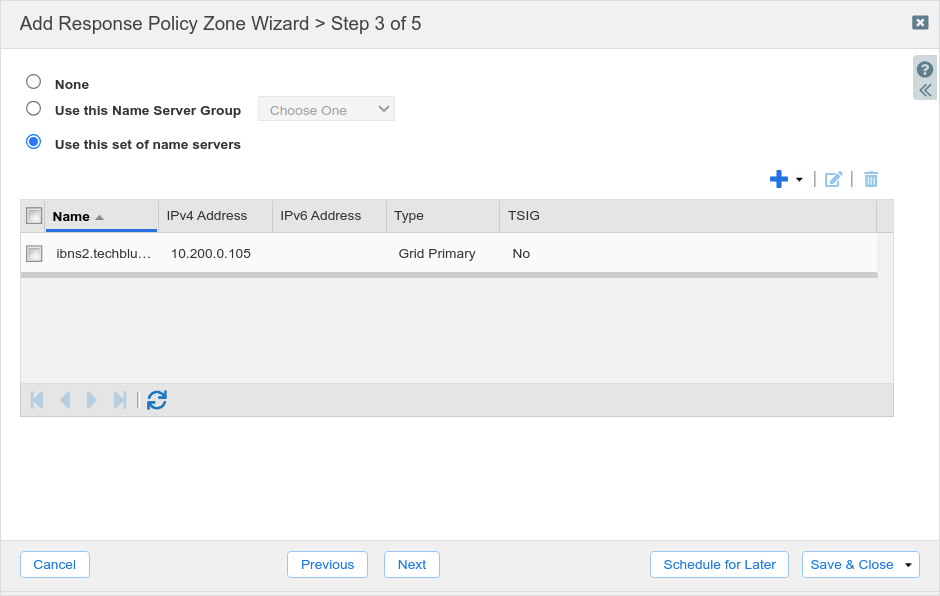This screenshot has width=940, height=596.
Task: Click the IPv4 Address column header
Action: 207,215
